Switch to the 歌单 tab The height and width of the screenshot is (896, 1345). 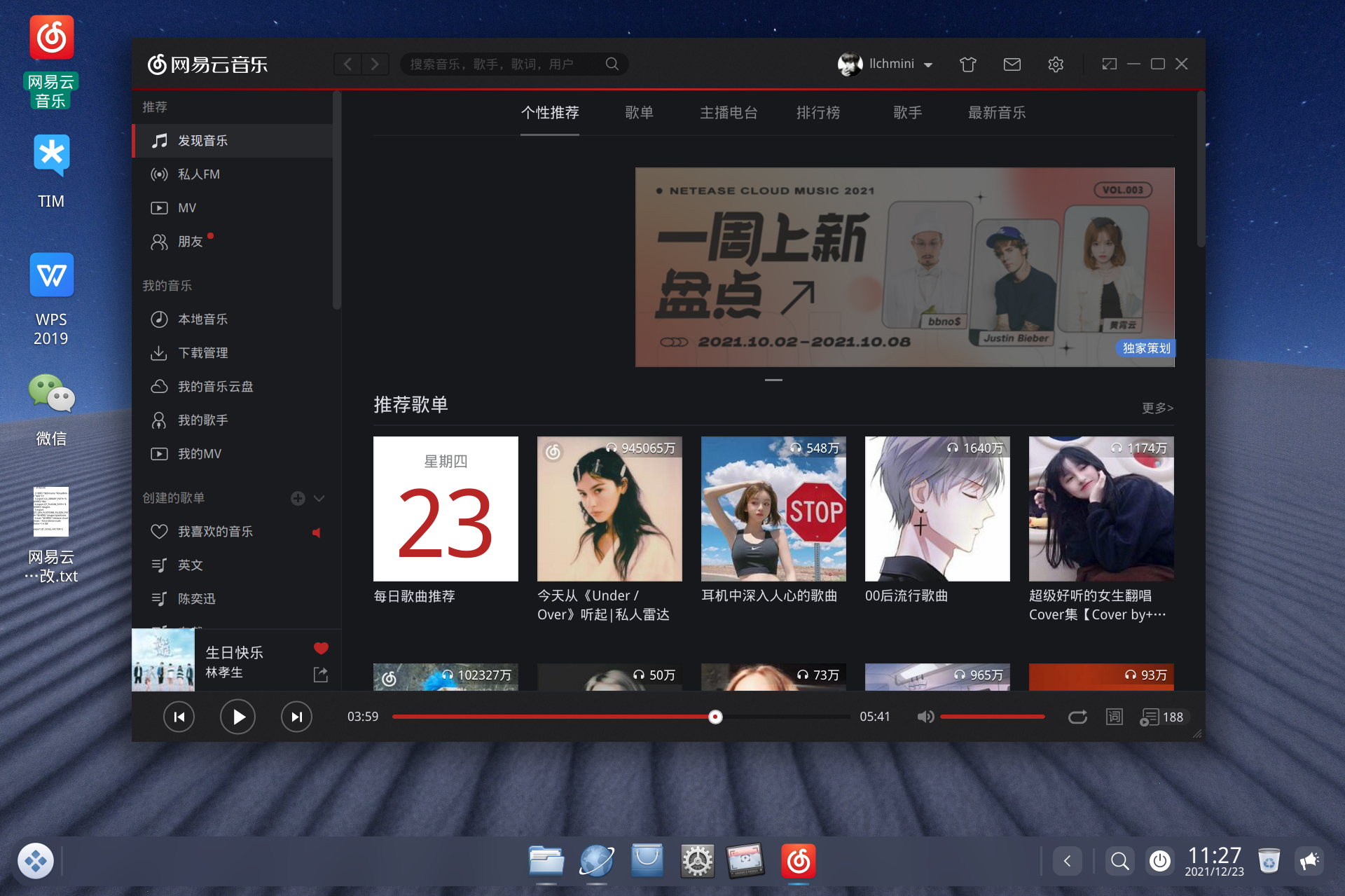(x=640, y=113)
